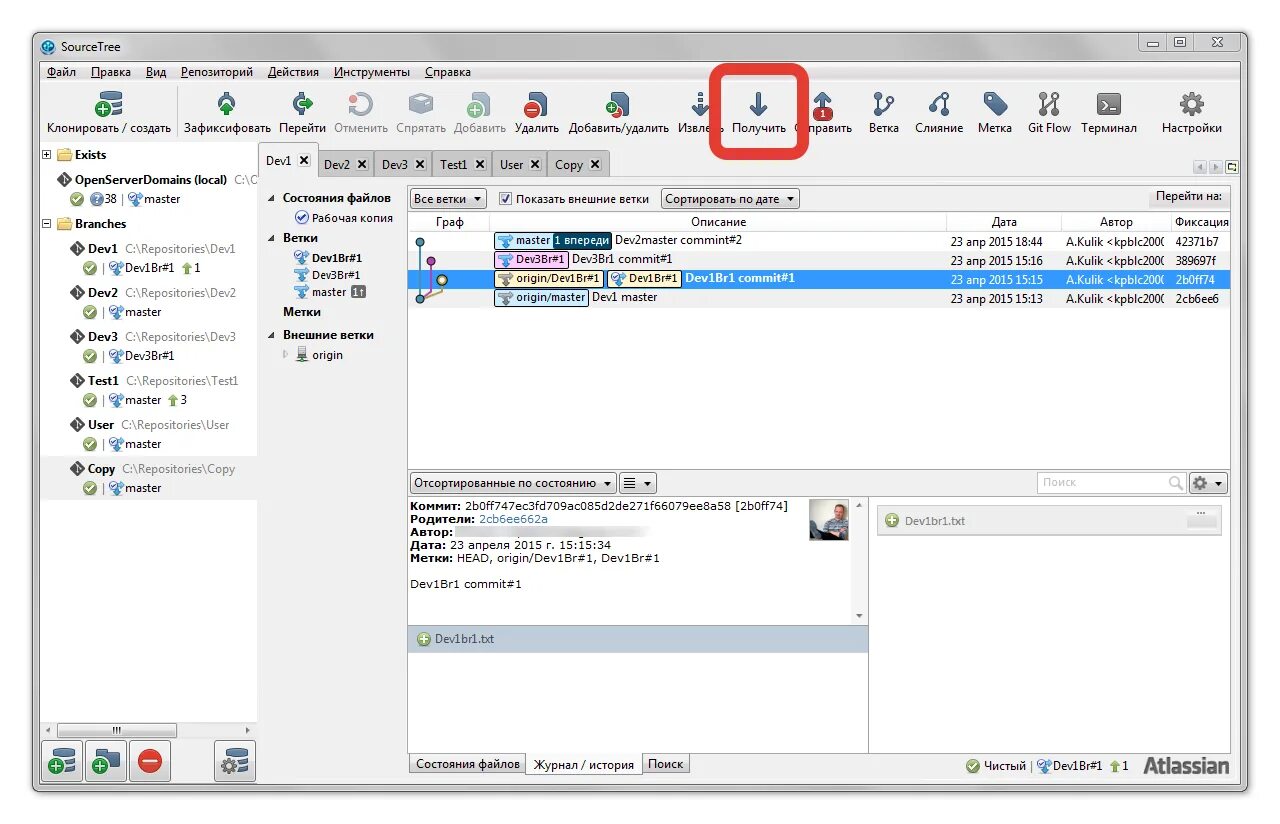1280x824 pixels.
Task: Open the Инструменты menu
Action: 372,72
